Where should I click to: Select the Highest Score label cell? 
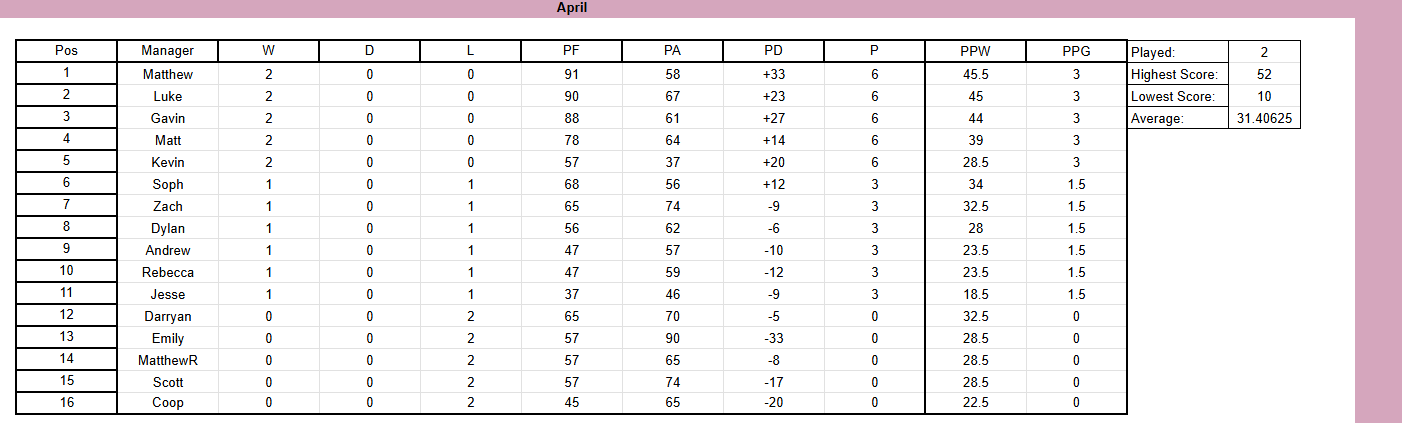(x=1177, y=74)
